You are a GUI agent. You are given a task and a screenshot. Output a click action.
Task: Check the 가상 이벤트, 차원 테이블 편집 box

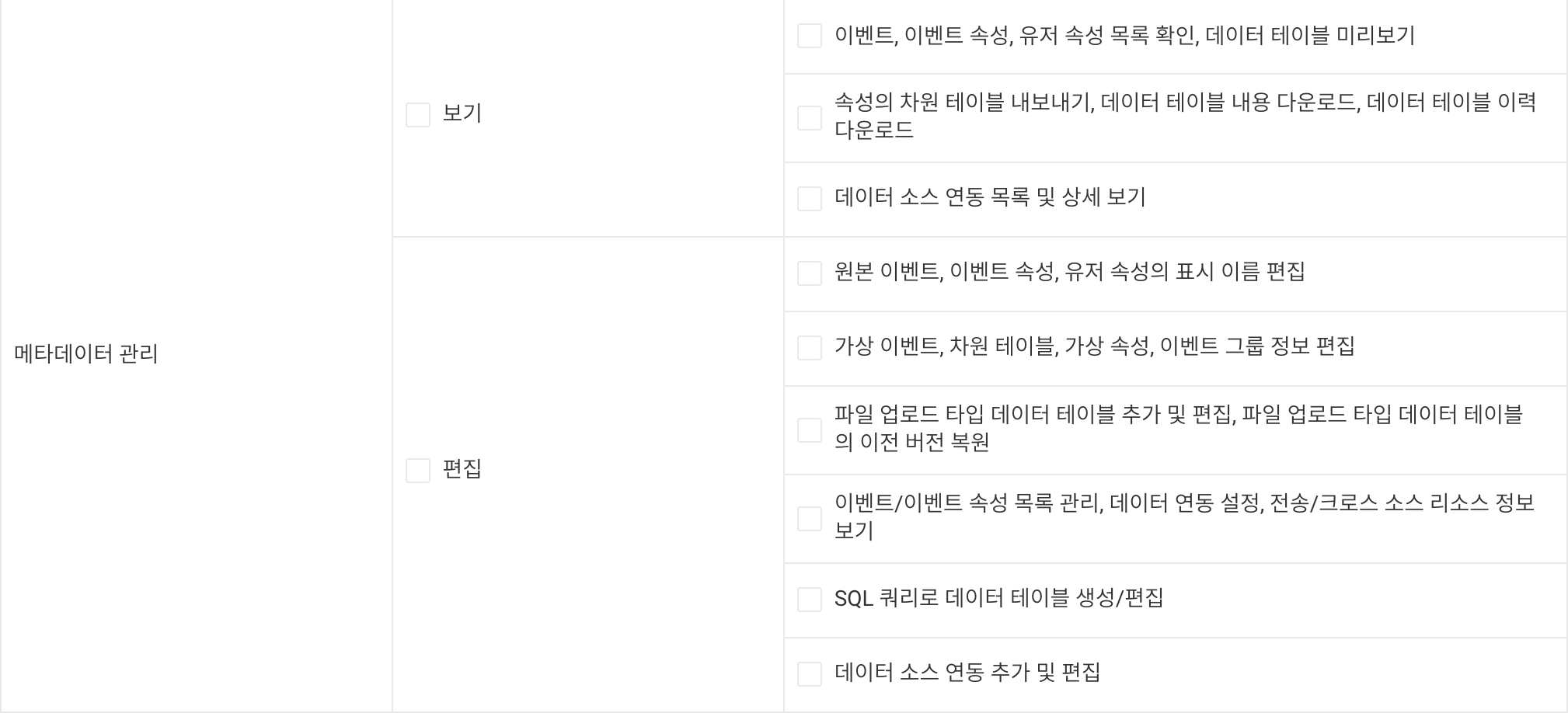[810, 348]
